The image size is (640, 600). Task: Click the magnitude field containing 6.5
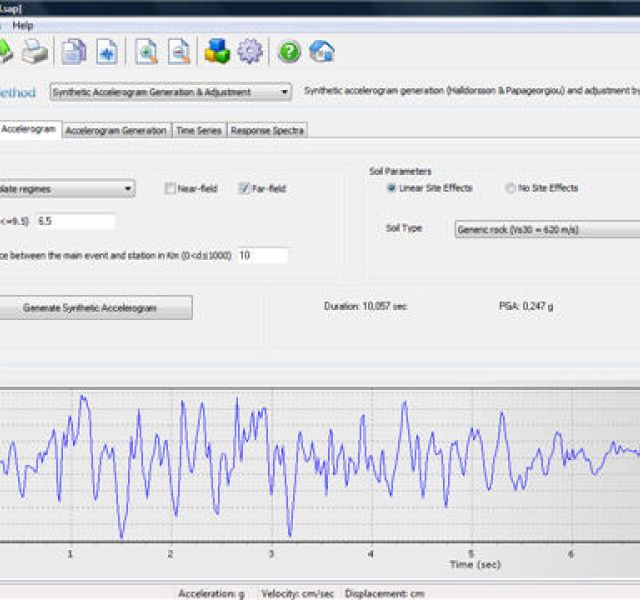pos(76,221)
